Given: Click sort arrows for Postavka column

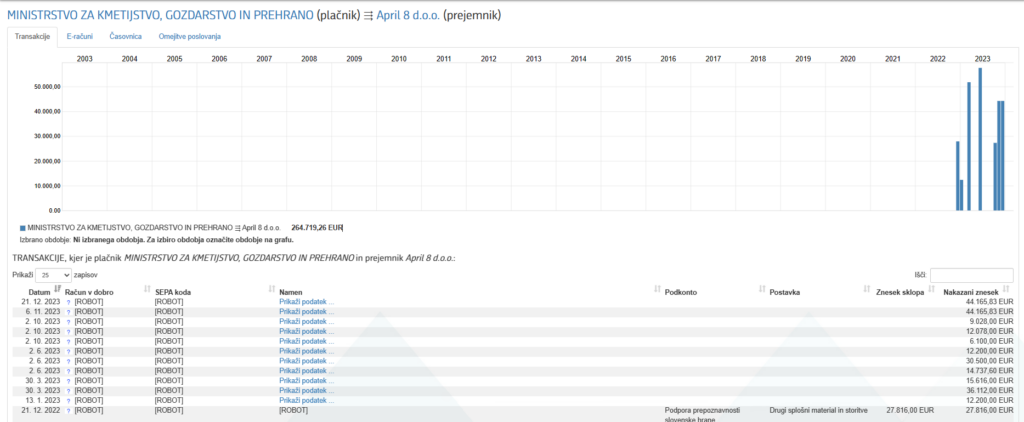Looking at the screenshot, I should 867,289.
